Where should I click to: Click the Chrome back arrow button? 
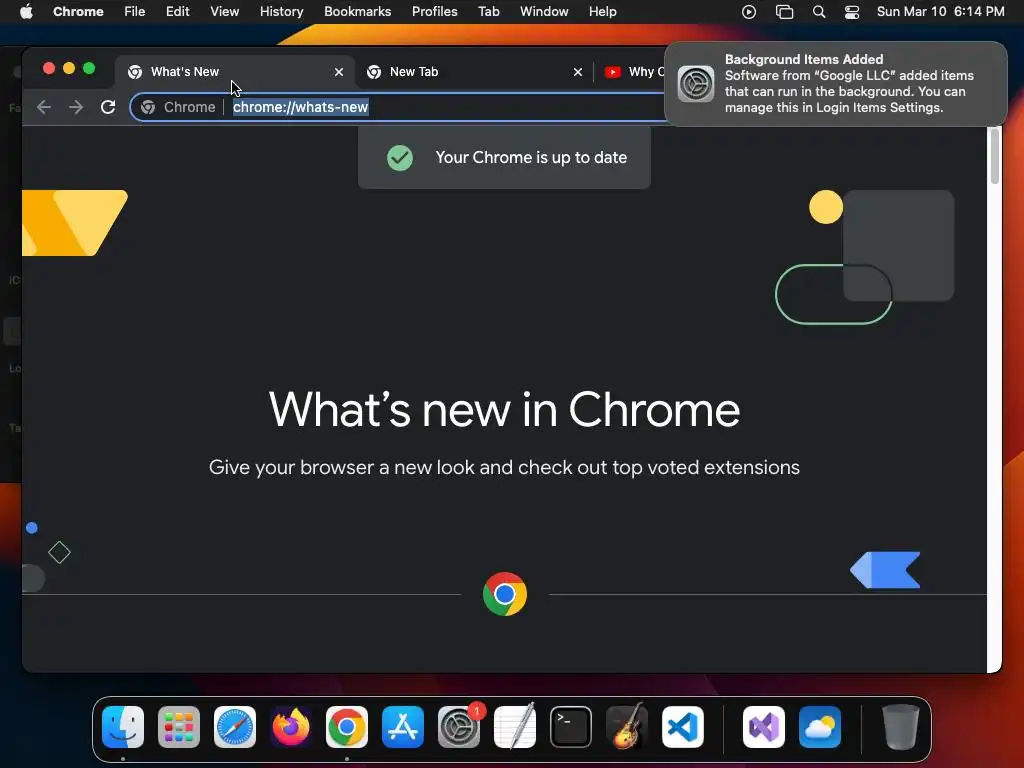(x=44, y=107)
